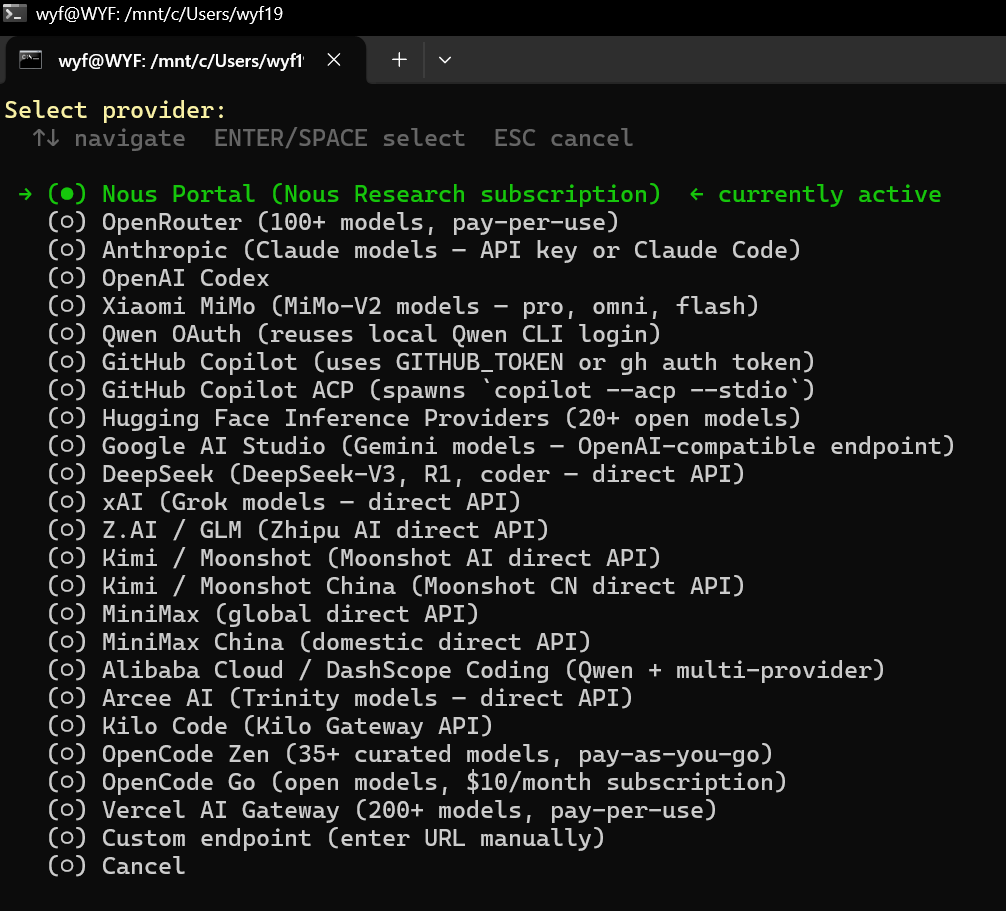Expand the terminal profile dropdown chevron
The height and width of the screenshot is (911, 1006).
[x=445, y=60]
